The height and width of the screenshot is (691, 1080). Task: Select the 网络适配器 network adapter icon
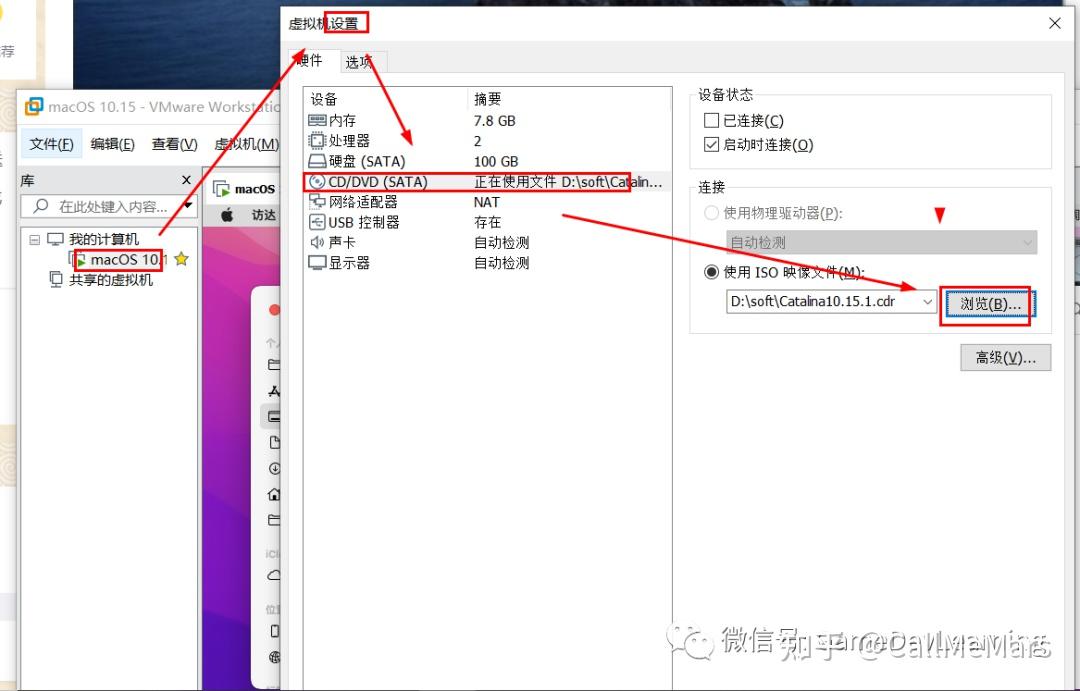(x=317, y=202)
